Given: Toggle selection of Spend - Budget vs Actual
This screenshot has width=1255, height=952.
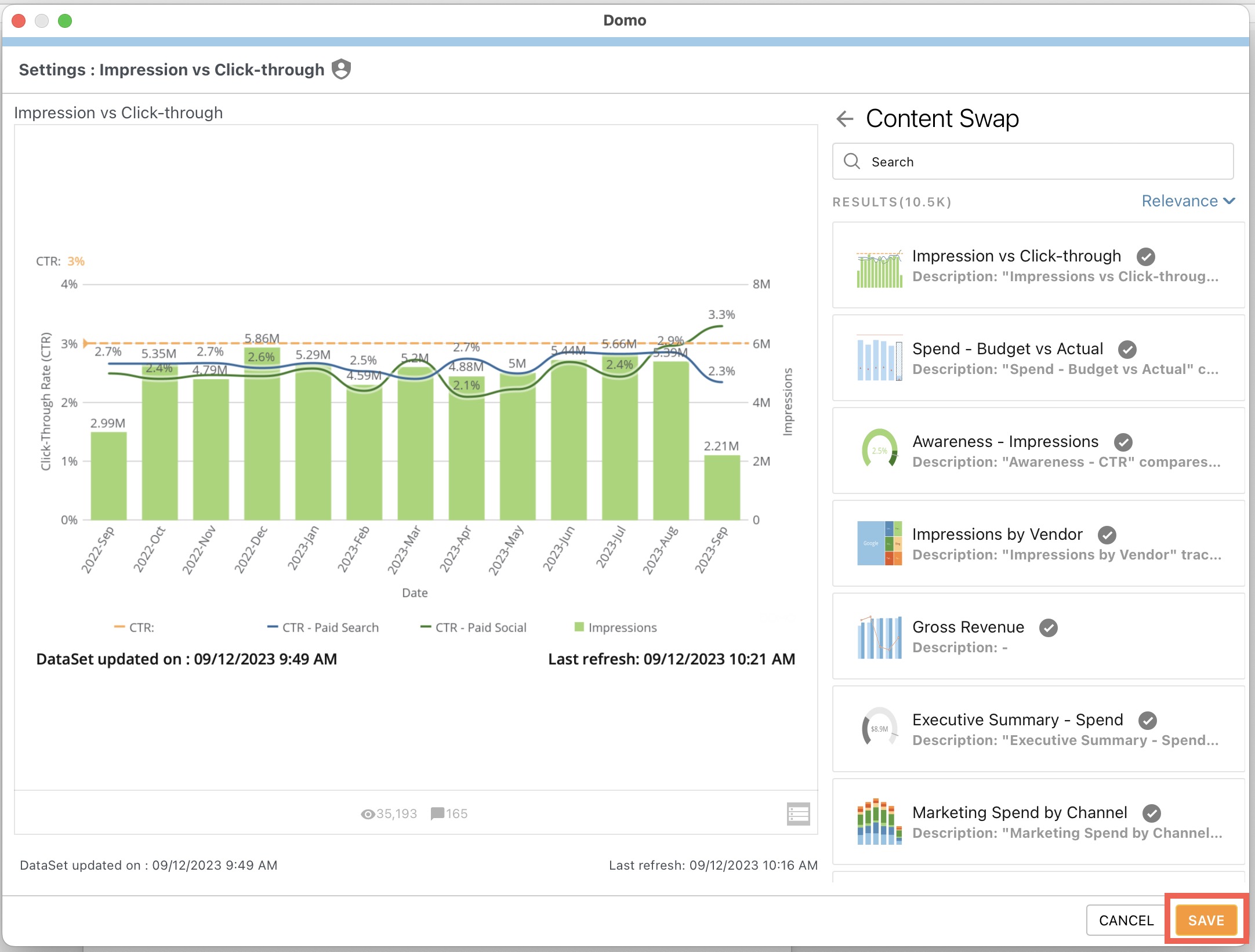Looking at the screenshot, I should 1127,348.
